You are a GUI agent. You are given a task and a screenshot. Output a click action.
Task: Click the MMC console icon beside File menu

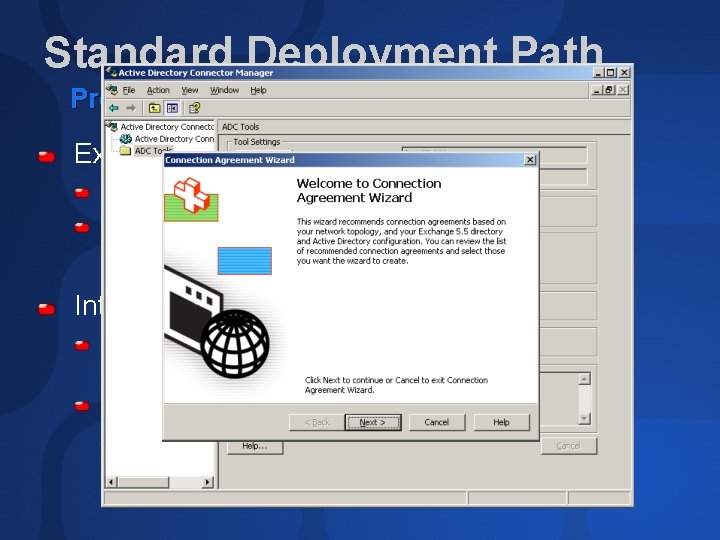pos(112,90)
